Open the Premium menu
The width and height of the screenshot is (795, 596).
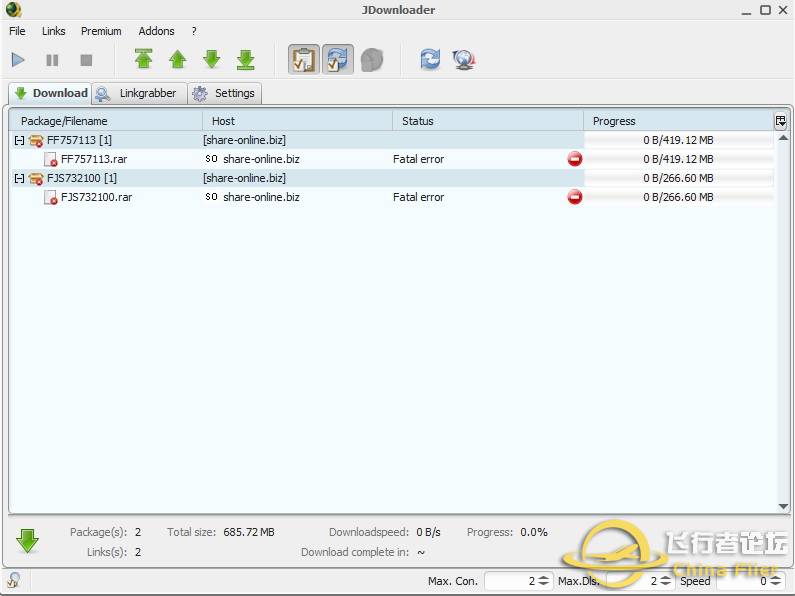pyautogui.click(x=101, y=31)
